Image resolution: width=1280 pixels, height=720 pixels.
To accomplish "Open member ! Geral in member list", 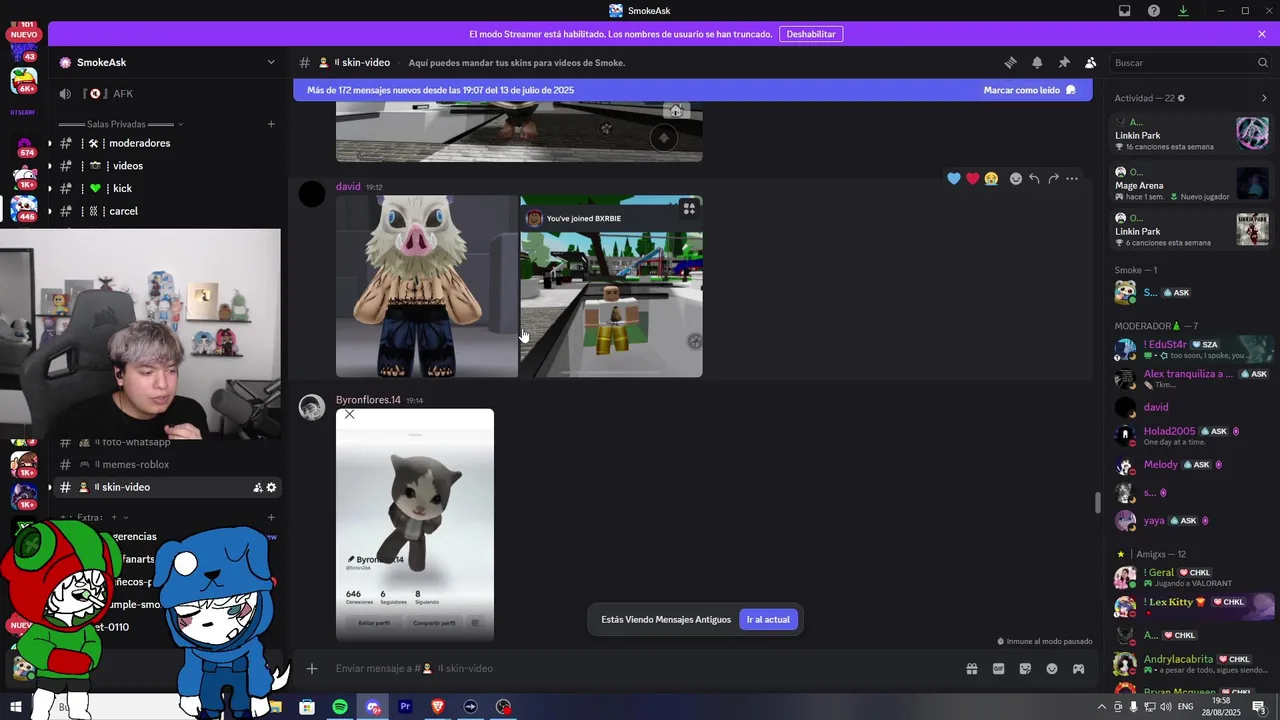I will [1192, 577].
